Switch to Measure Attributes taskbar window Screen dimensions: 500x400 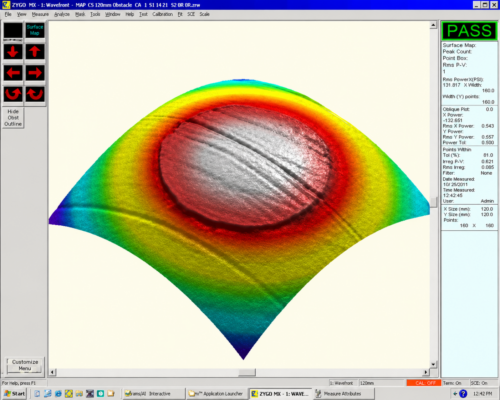pos(343,394)
